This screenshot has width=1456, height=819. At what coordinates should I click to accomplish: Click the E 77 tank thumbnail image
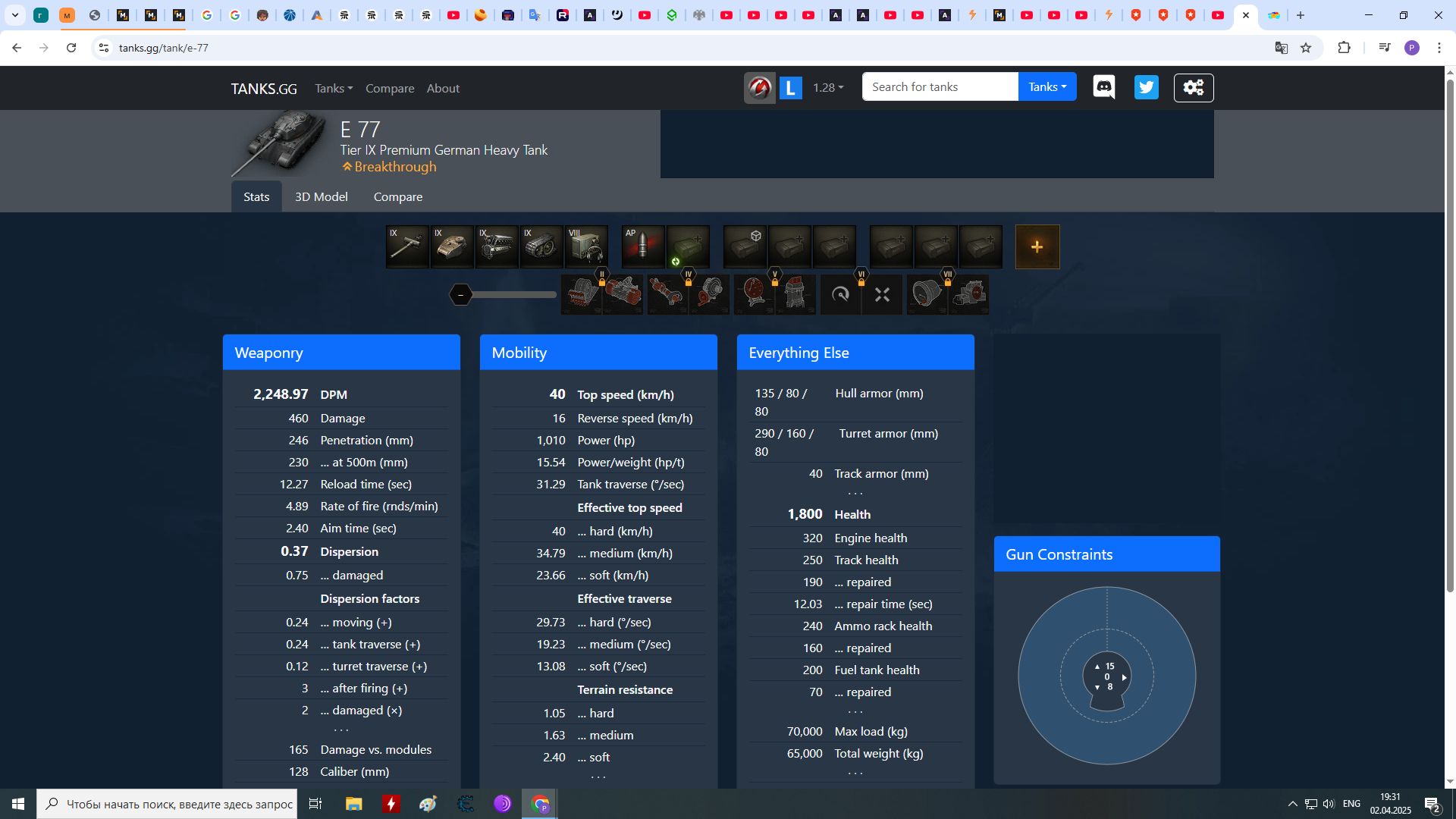pos(279,143)
